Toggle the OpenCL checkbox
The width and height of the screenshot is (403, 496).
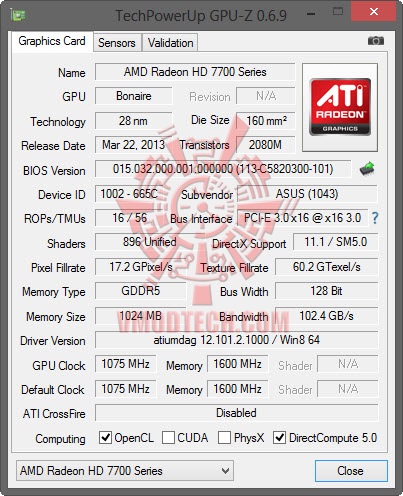tap(105, 438)
